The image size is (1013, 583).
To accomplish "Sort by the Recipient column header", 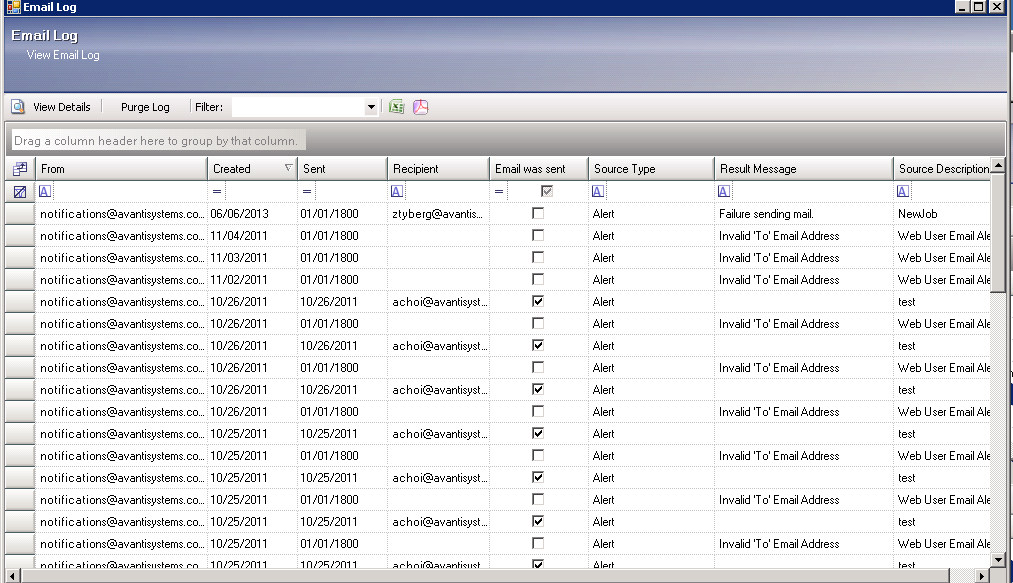I will 439,169.
